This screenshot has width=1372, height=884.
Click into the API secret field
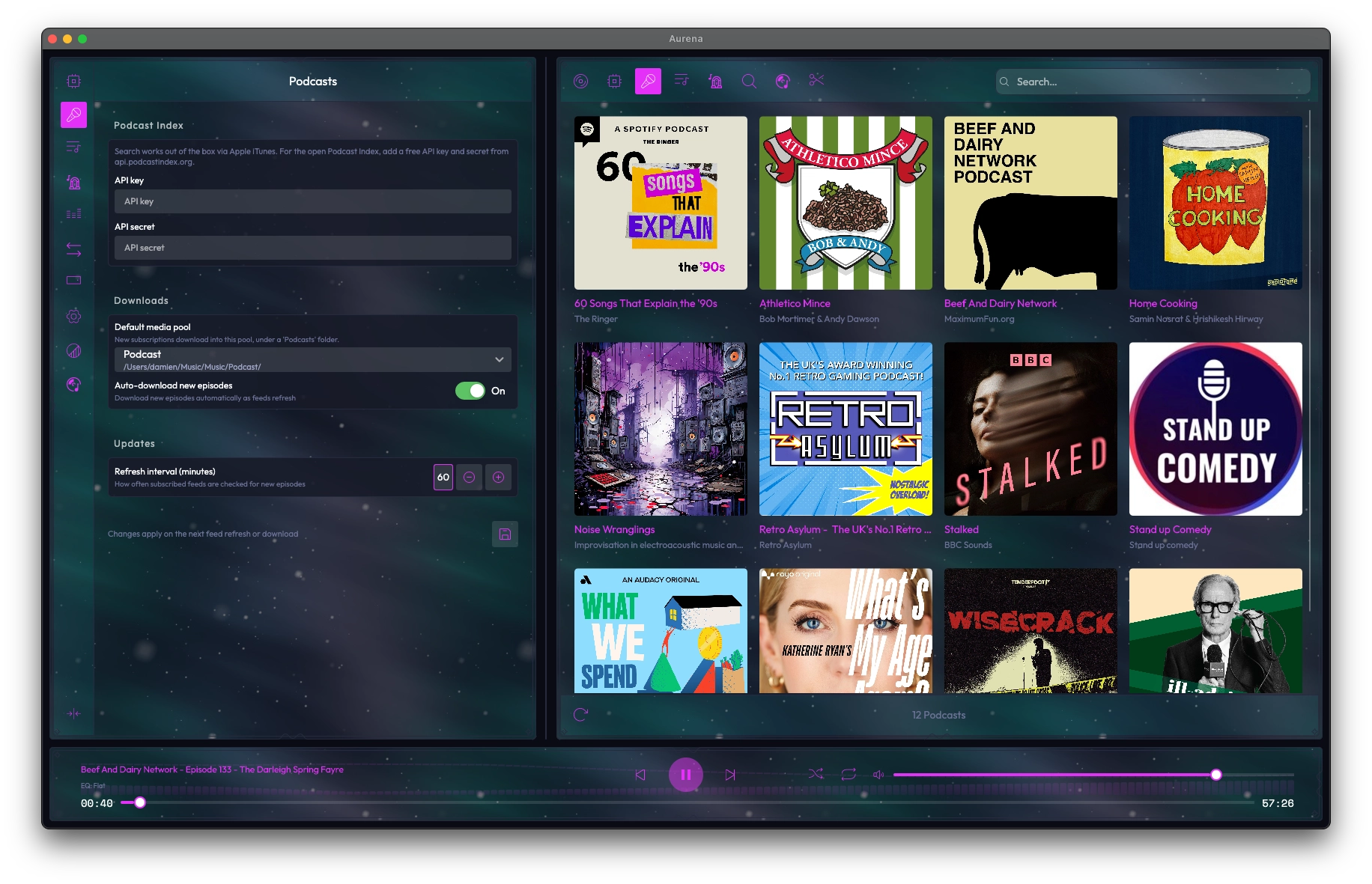tap(313, 248)
